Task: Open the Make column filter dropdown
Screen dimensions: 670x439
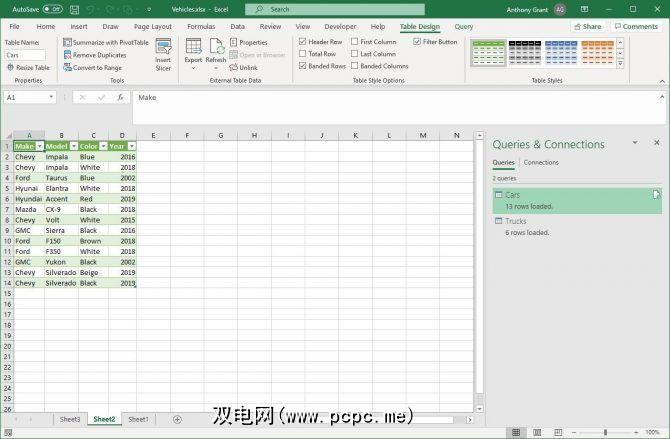Action: (x=41, y=146)
